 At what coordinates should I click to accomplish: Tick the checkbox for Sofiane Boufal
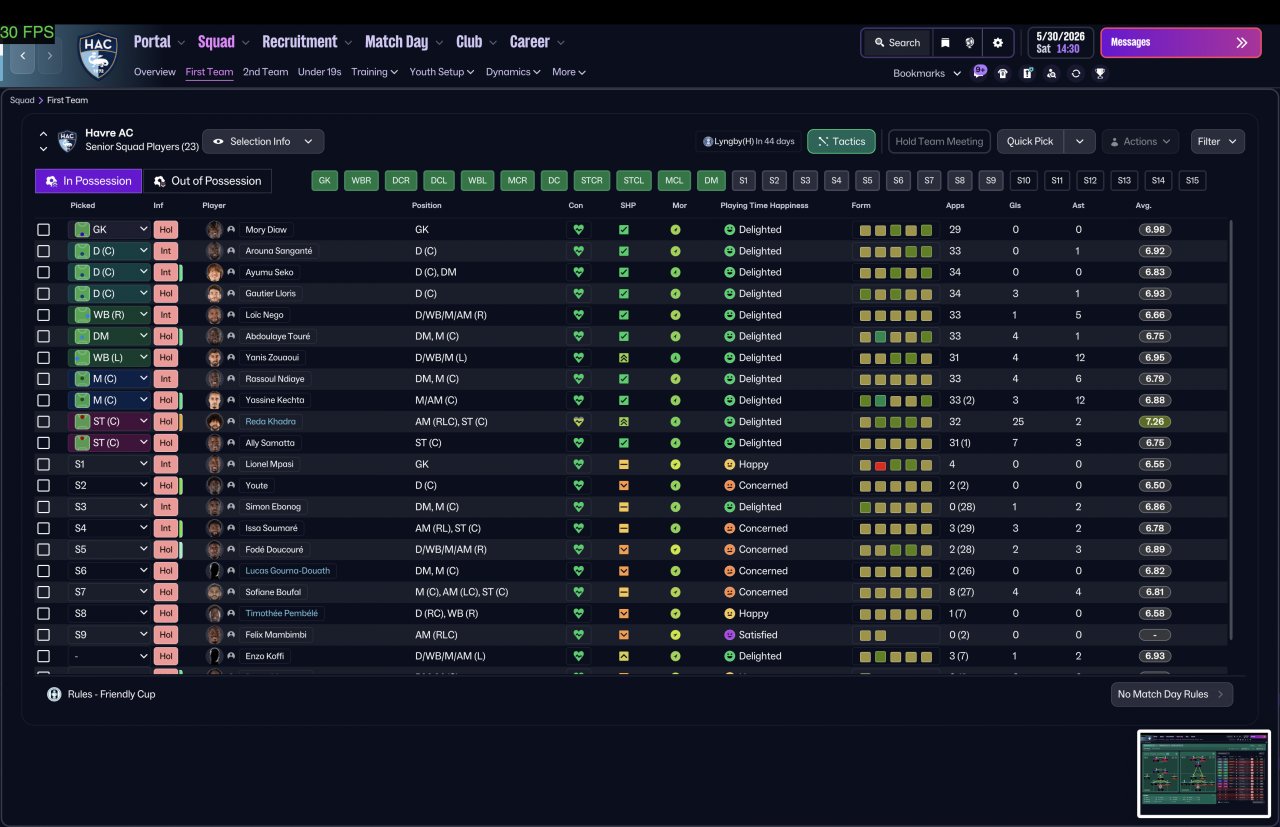(43, 592)
